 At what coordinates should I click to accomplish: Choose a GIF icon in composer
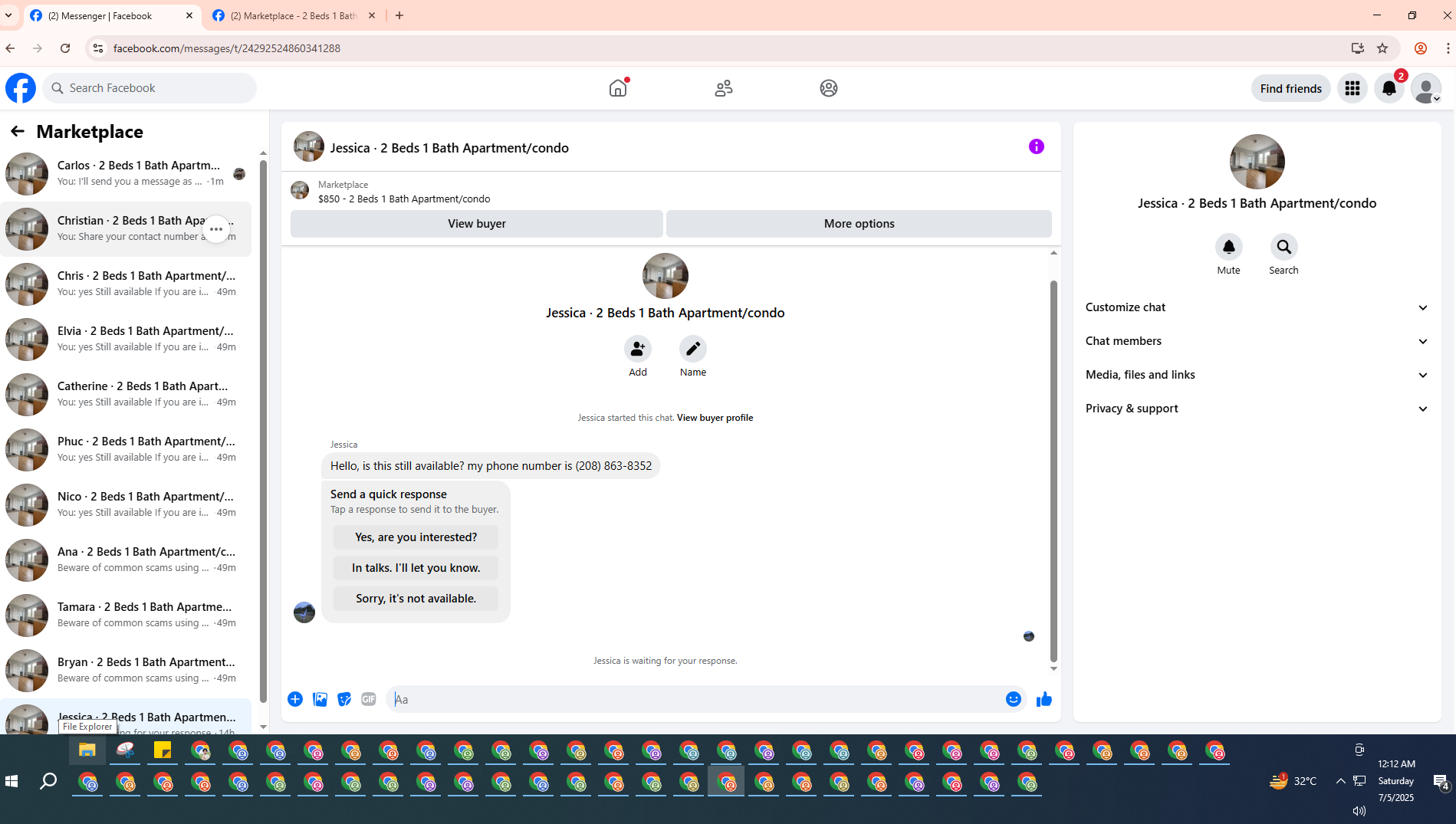pos(369,699)
